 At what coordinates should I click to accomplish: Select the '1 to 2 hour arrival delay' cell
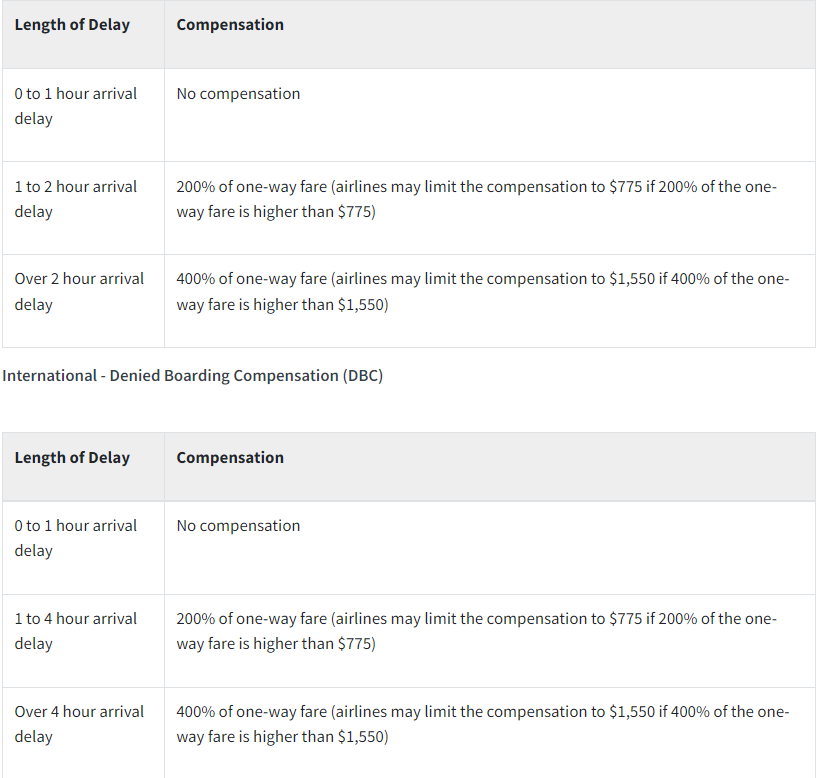tap(76, 199)
